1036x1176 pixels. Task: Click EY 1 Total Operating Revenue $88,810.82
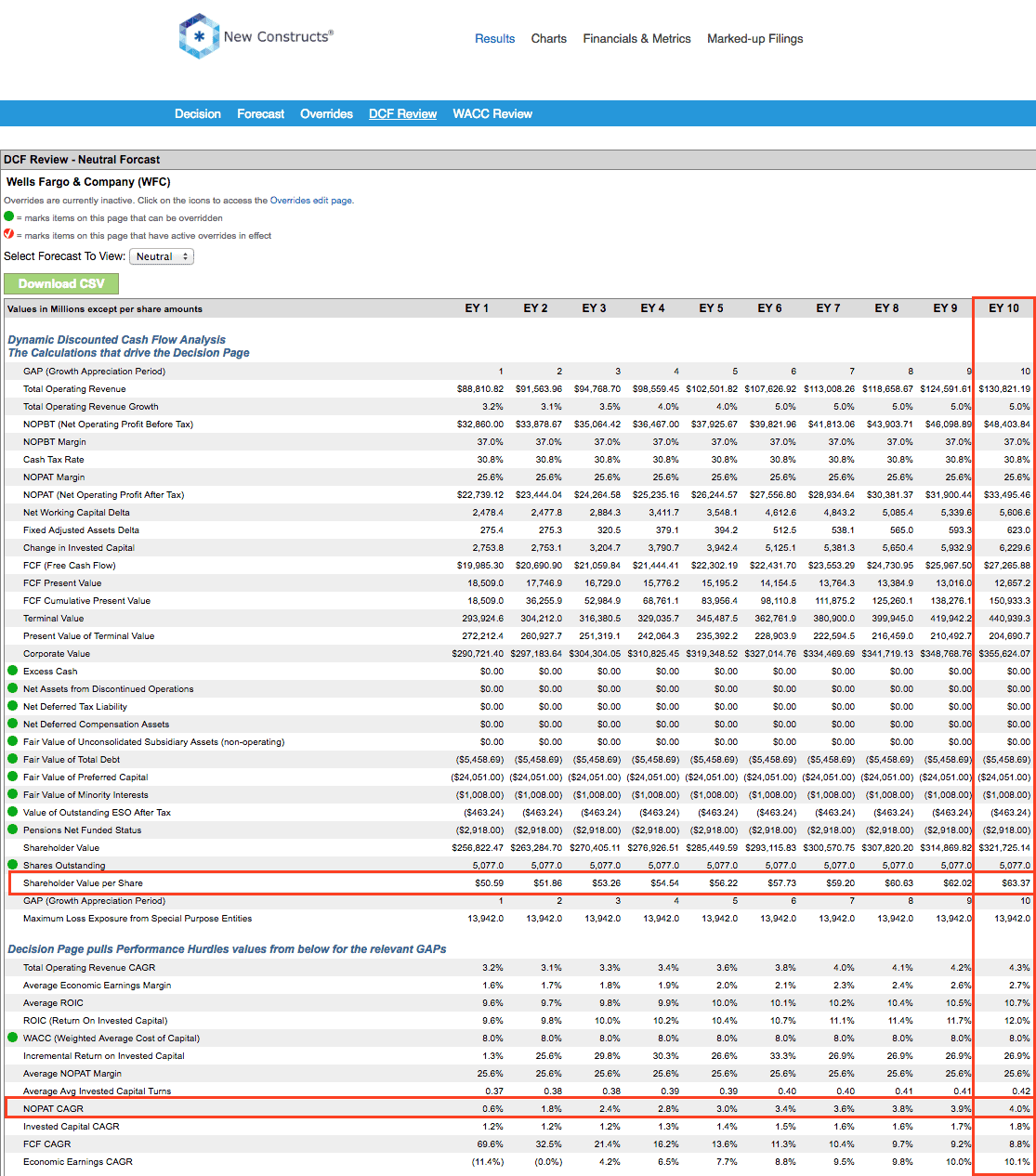[x=480, y=388]
